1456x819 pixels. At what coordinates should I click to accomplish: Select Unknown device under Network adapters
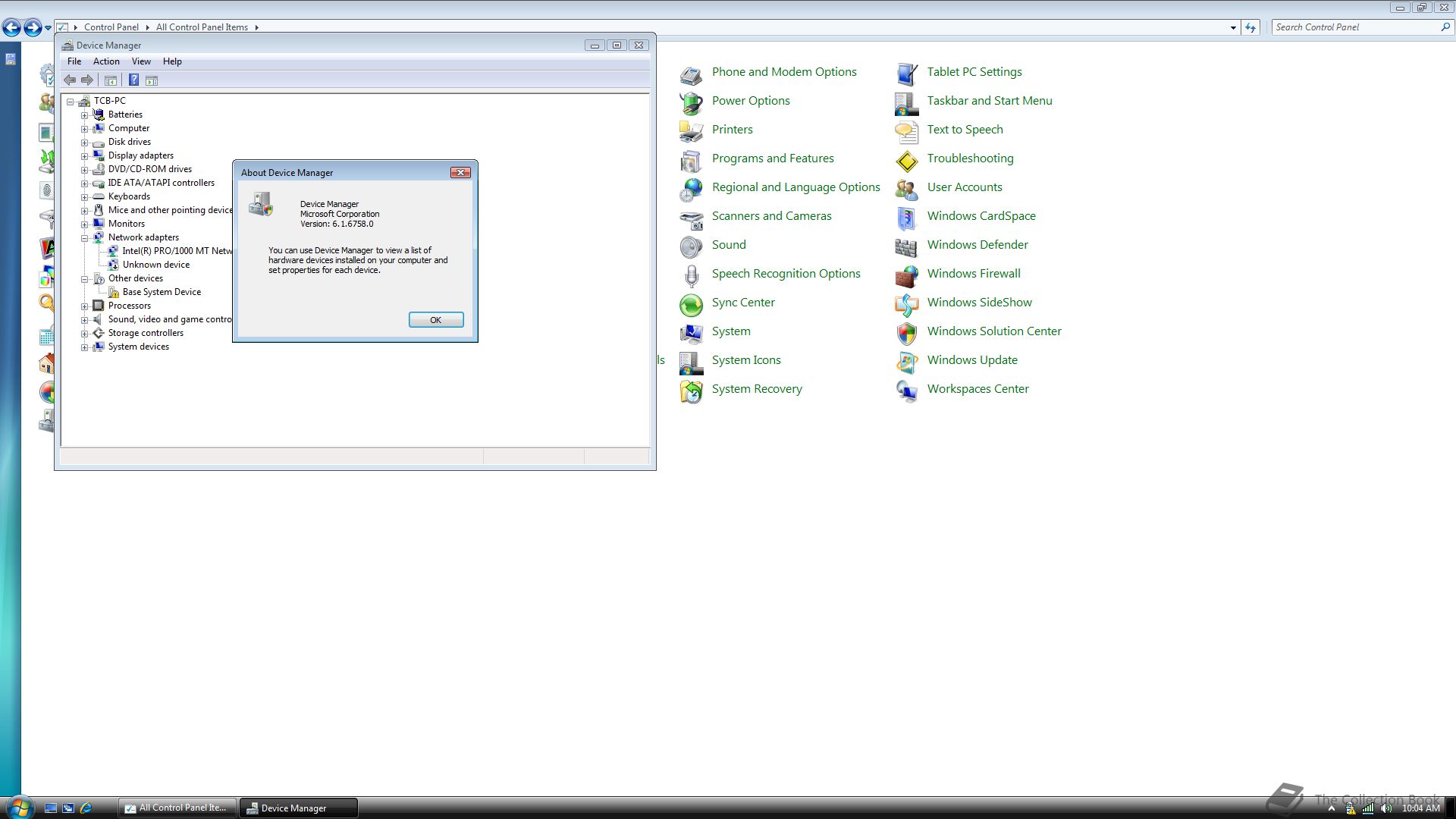[x=156, y=265]
